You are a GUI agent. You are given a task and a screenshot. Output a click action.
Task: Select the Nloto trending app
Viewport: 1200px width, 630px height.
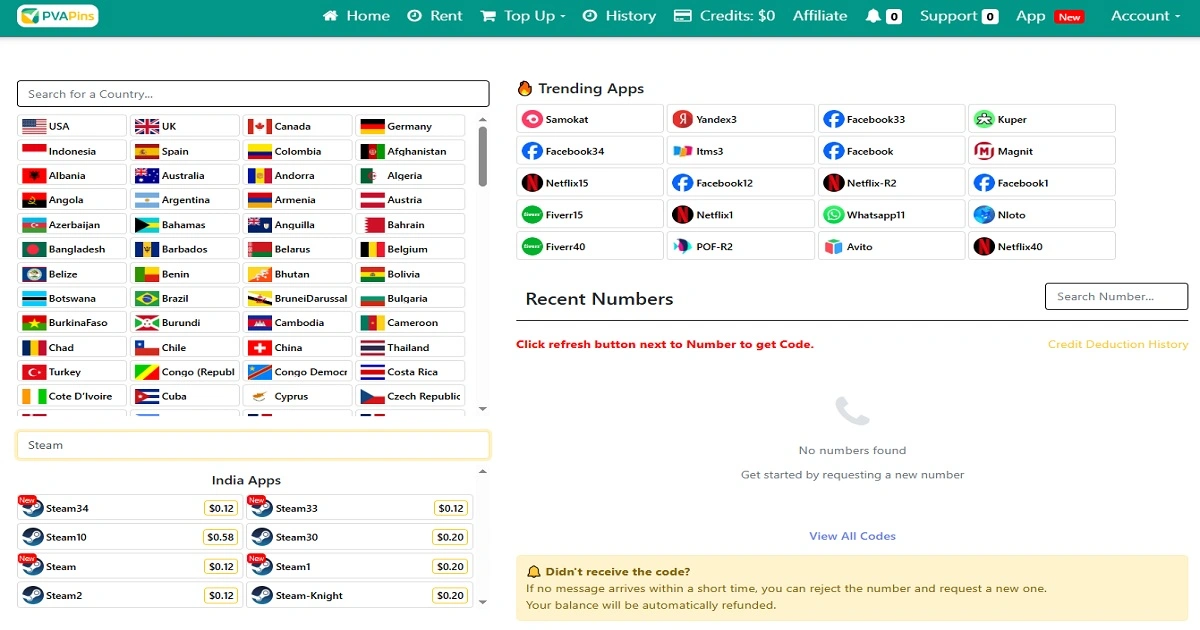coord(1042,215)
